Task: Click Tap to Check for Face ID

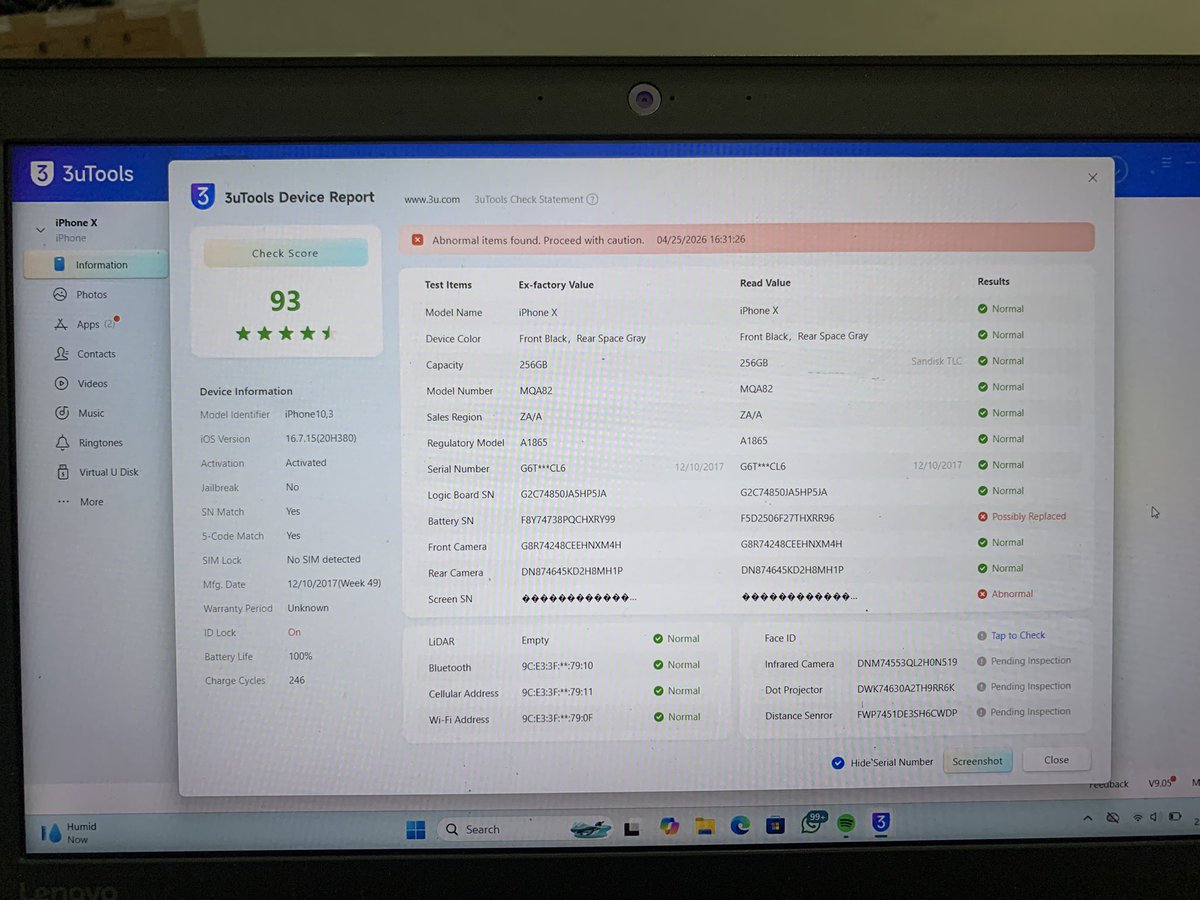Action: pyautogui.click(x=1018, y=636)
